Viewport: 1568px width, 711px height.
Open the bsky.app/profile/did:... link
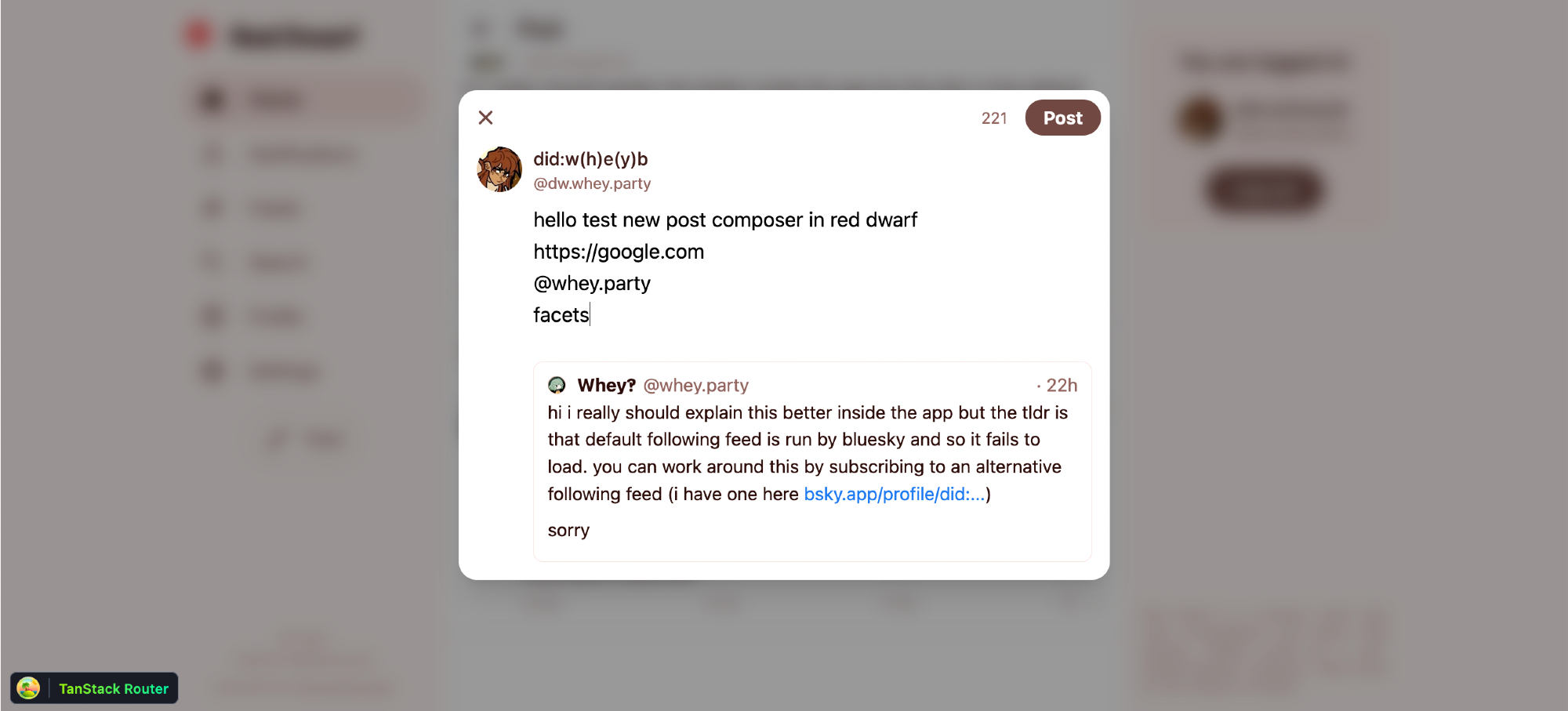tap(894, 494)
